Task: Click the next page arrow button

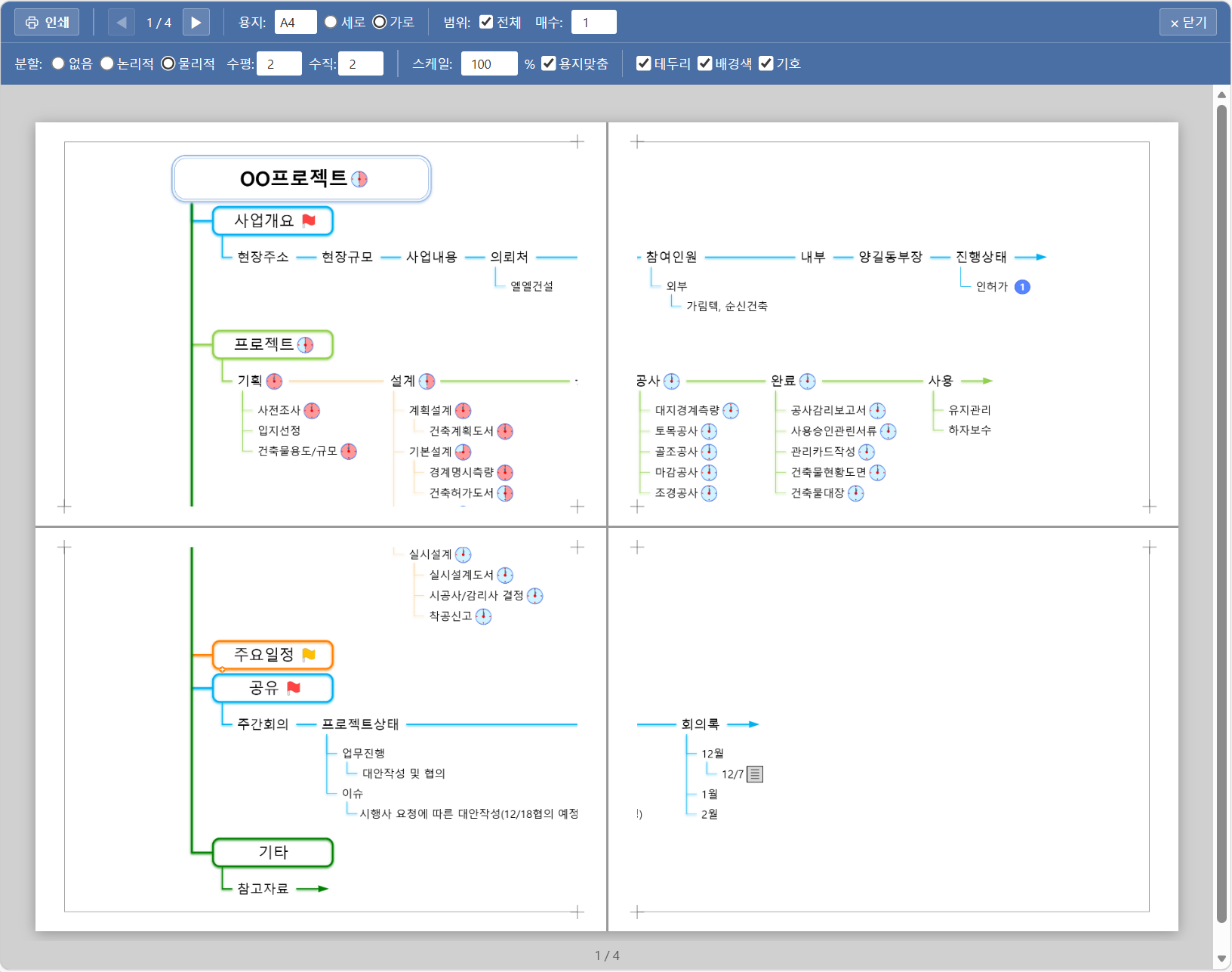Action: point(196,23)
